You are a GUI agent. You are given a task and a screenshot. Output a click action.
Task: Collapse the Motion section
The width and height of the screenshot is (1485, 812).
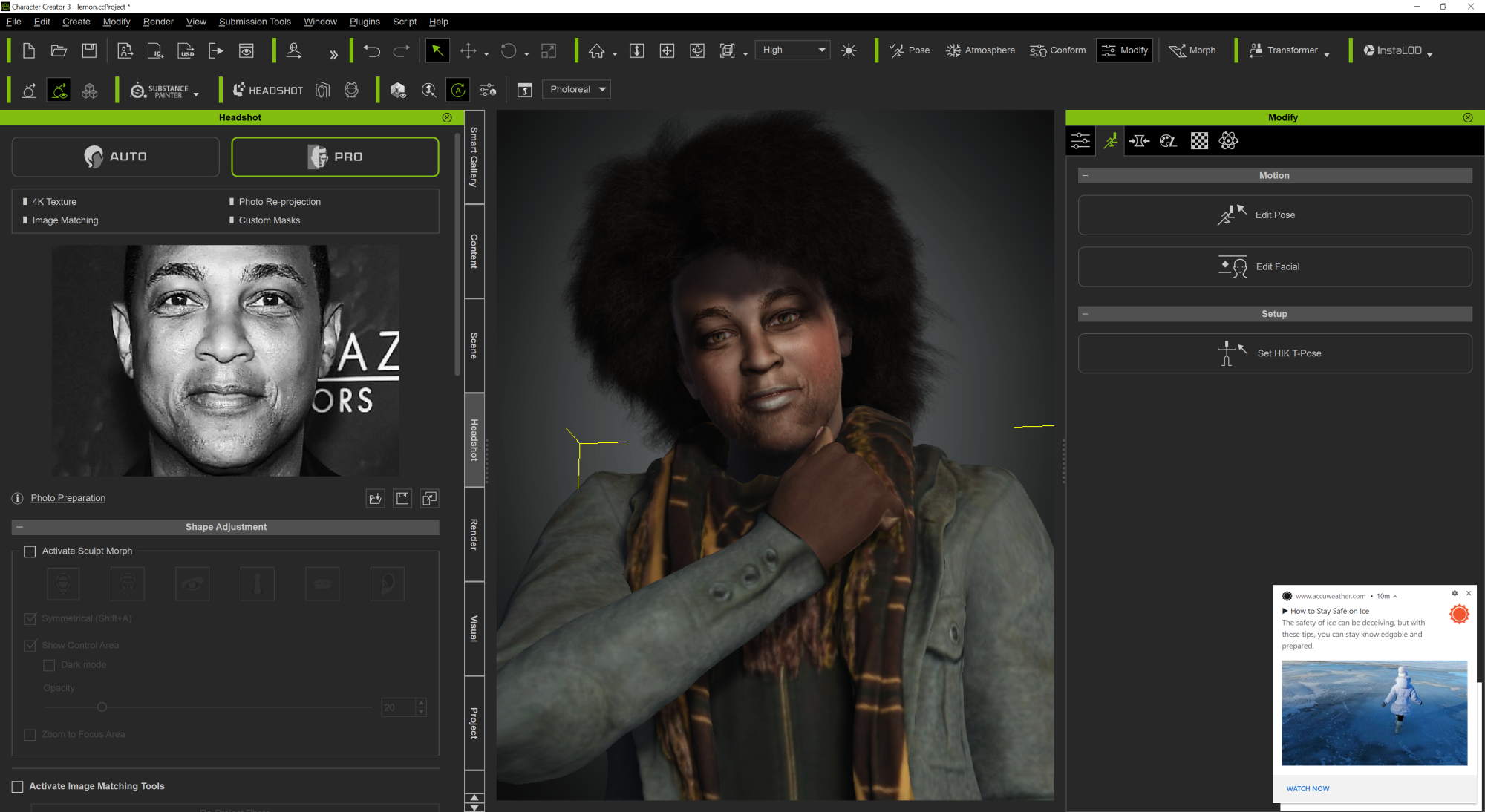(1085, 176)
